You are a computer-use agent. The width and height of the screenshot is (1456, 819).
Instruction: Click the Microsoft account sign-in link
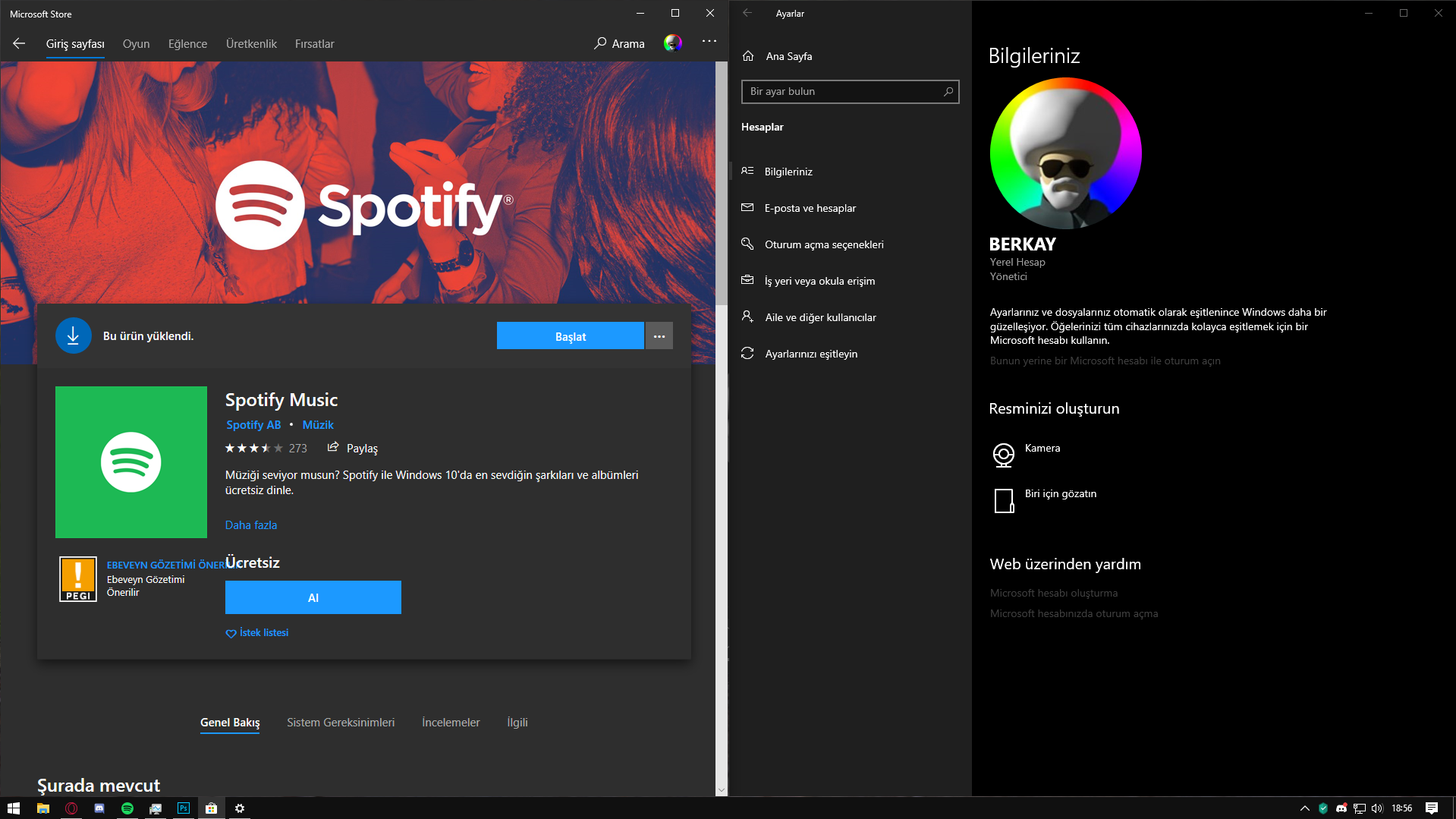[1105, 361]
